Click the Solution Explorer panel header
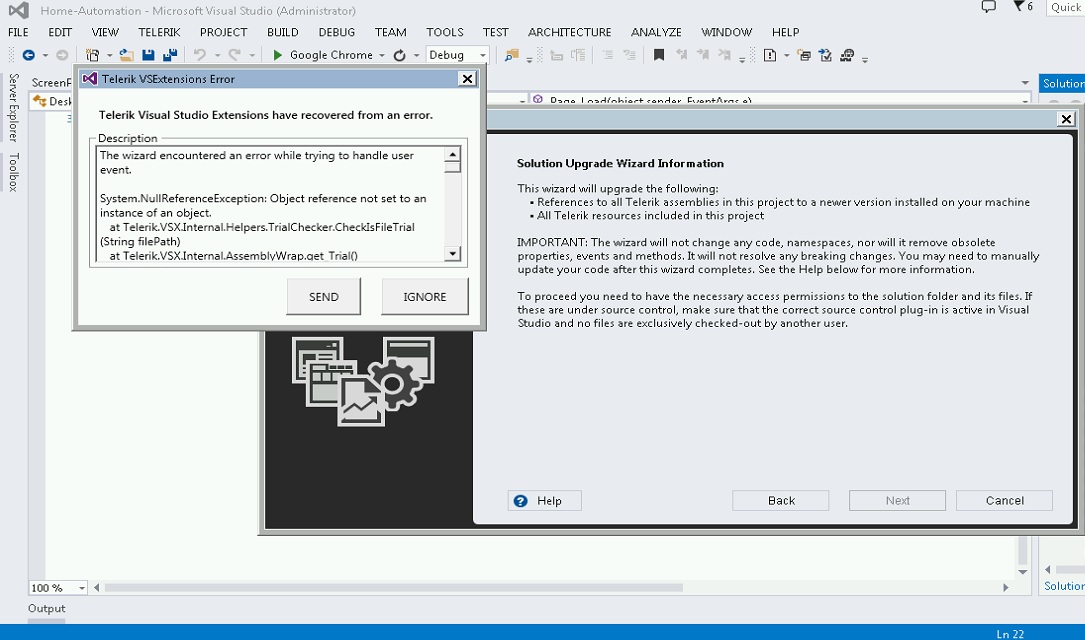Viewport: 1085px width, 640px height. point(1062,84)
